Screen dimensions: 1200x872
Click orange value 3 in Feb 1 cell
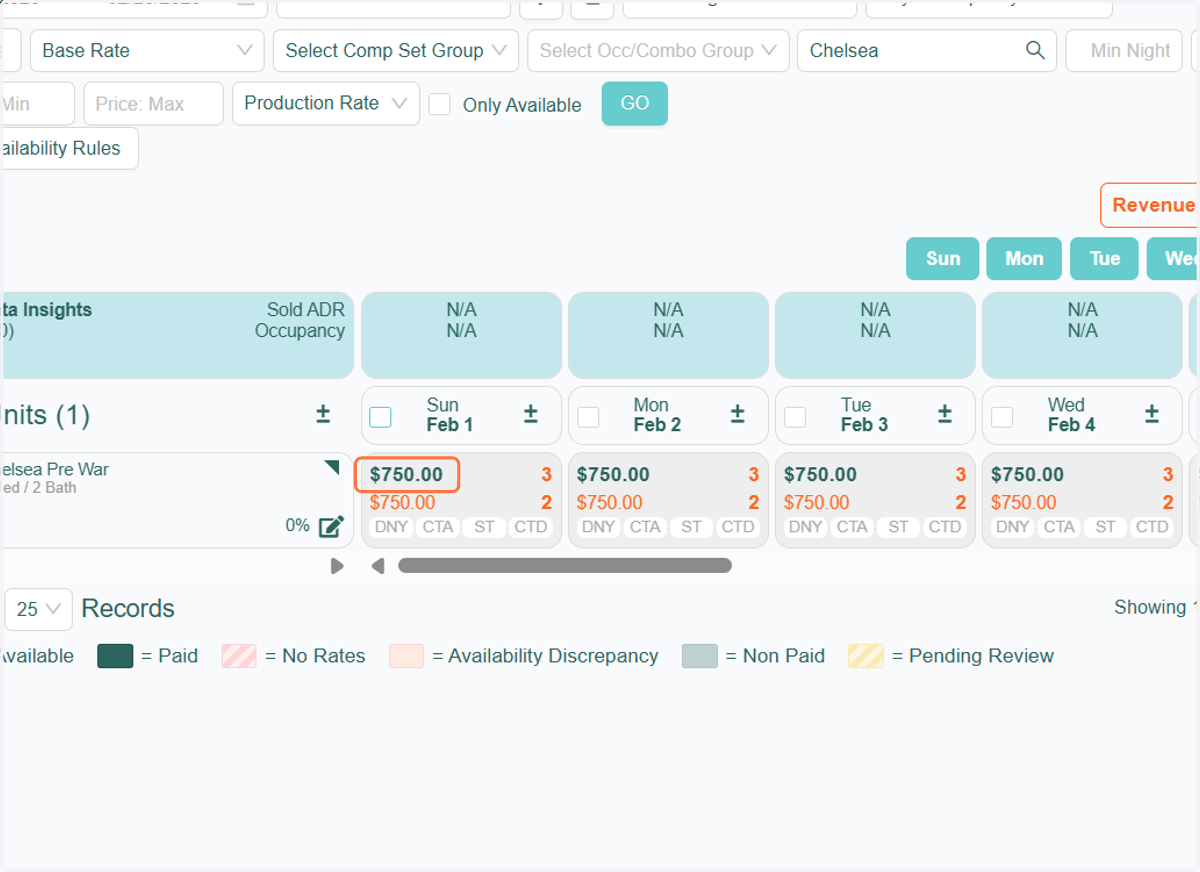(547, 475)
